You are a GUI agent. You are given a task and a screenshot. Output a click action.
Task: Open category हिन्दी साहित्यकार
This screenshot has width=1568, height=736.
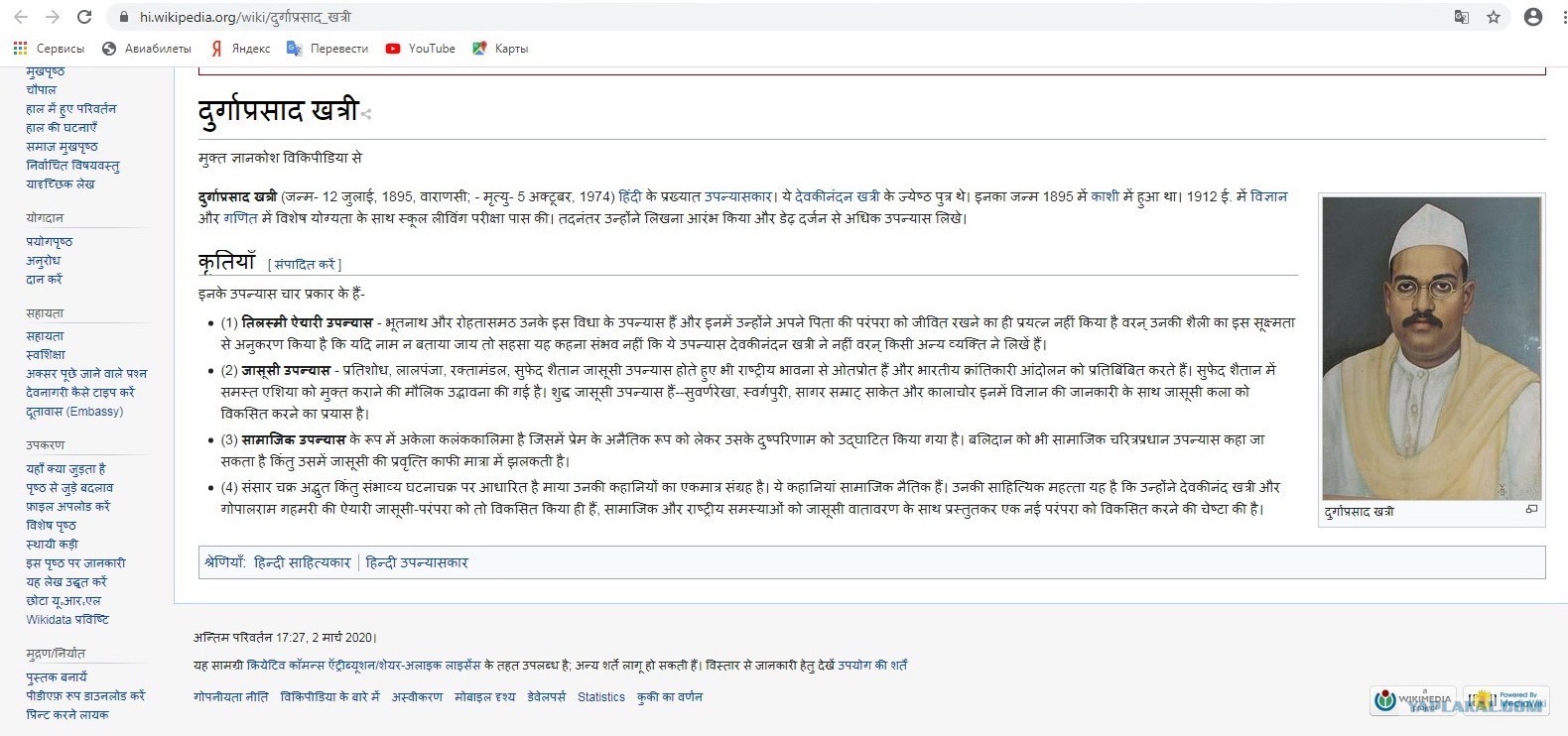pos(303,562)
